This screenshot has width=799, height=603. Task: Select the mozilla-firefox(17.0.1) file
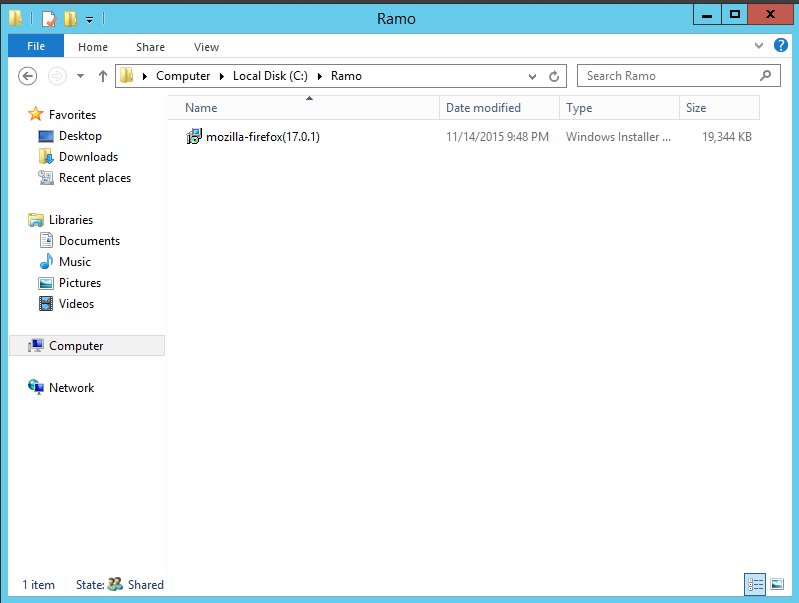(x=262, y=137)
